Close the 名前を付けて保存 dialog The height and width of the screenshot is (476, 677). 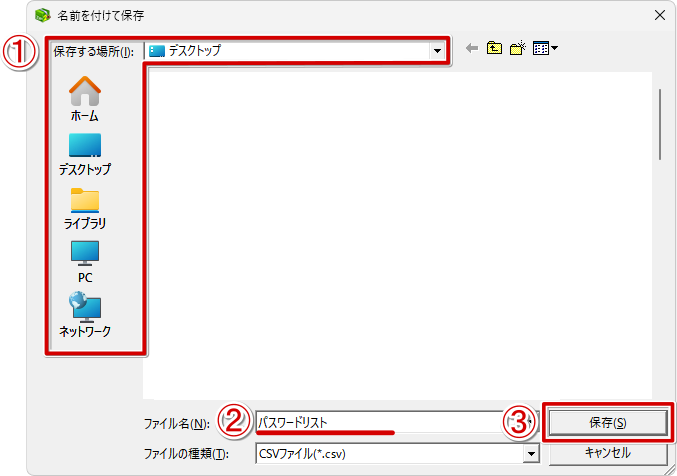coord(660,16)
